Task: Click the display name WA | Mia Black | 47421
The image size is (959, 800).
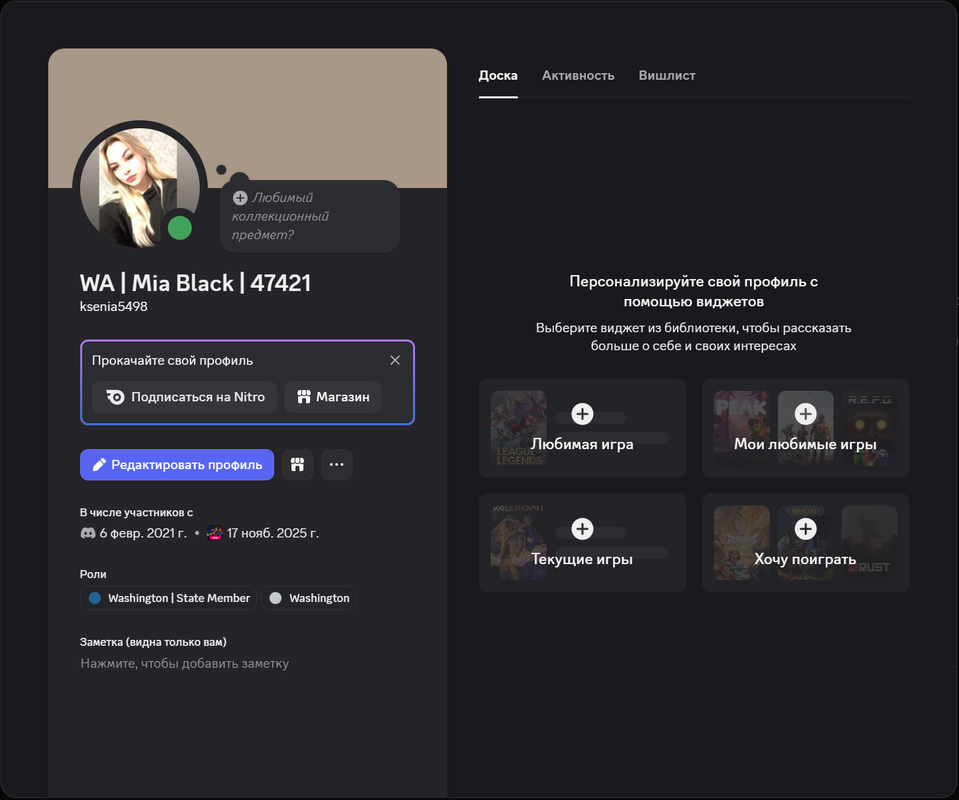Action: pyautogui.click(x=195, y=283)
